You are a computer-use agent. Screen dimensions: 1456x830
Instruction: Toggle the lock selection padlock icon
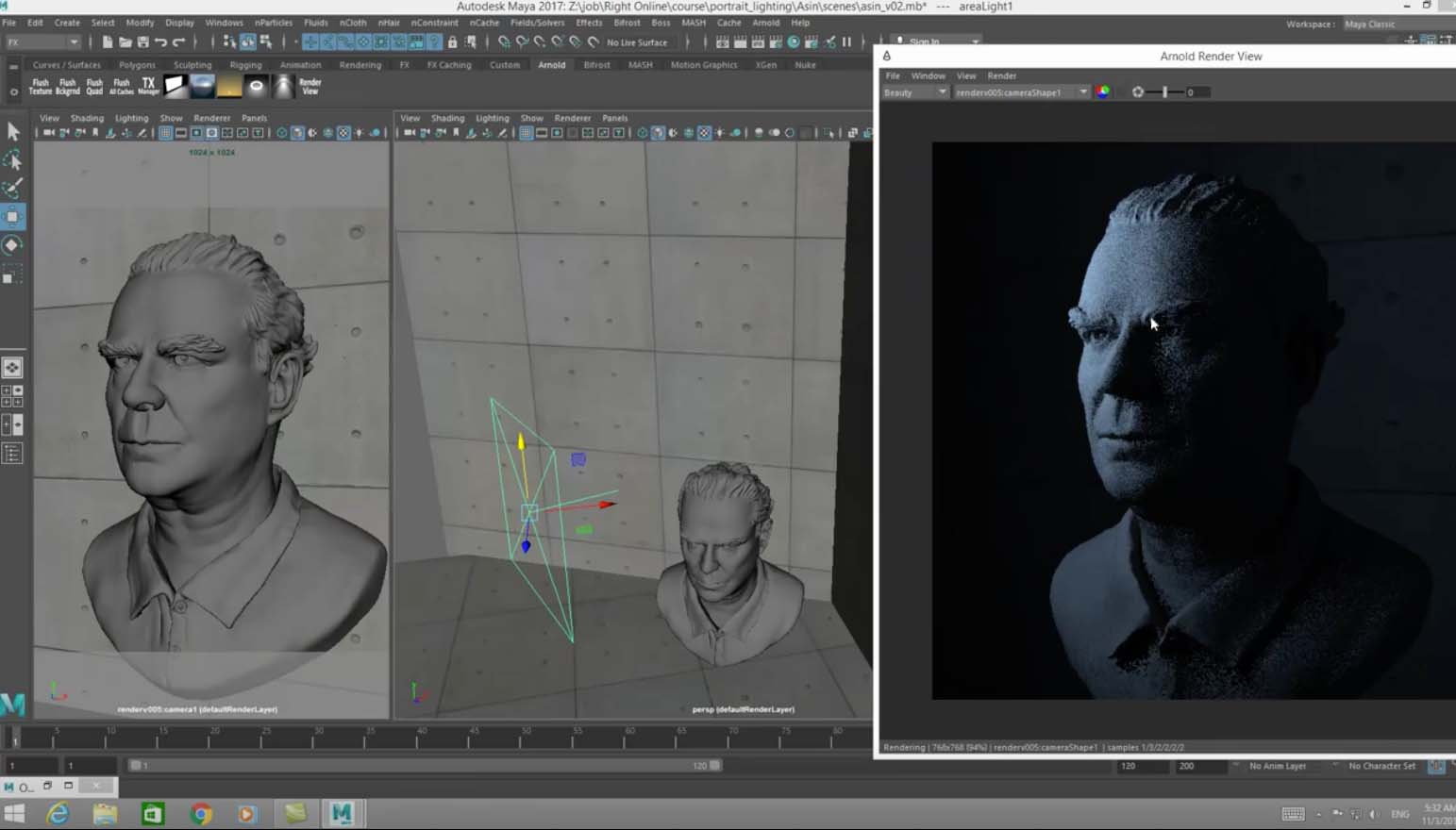(452, 42)
